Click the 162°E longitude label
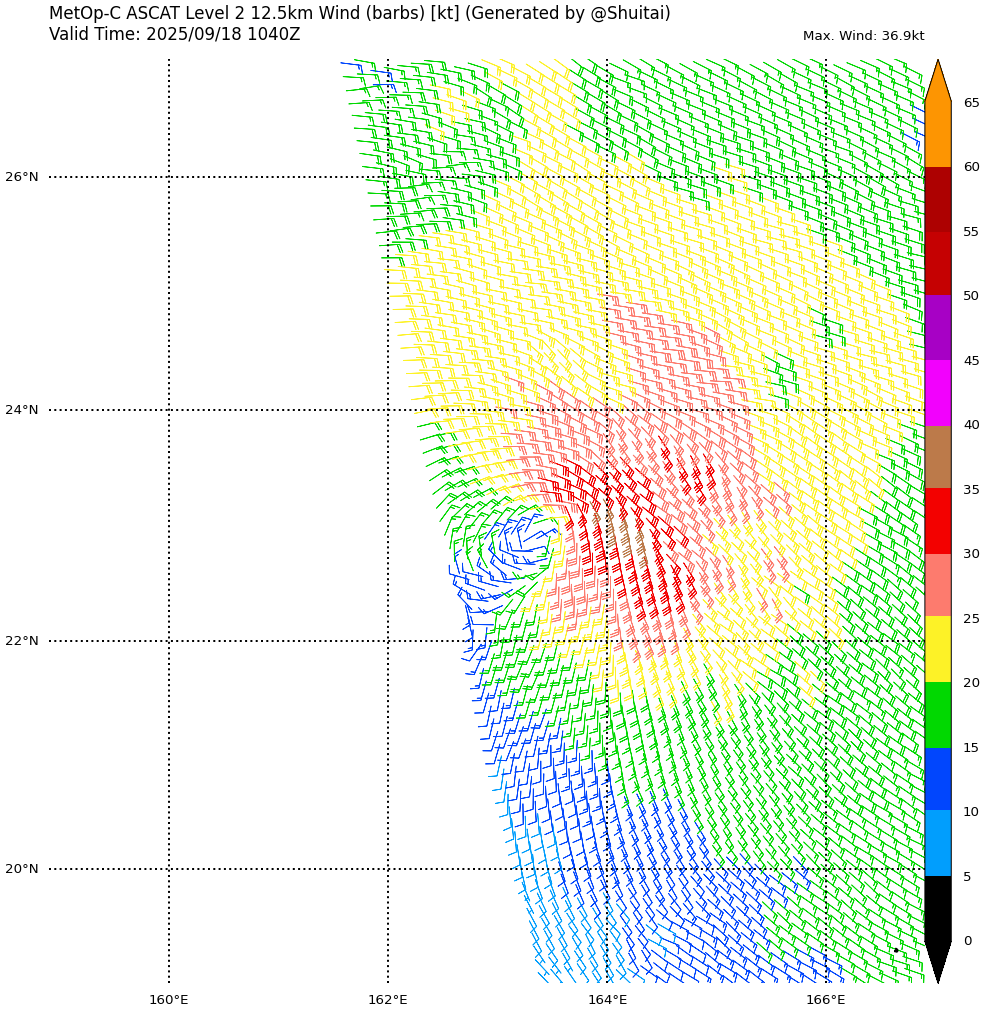Viewport: 984px width, 1011px height. [x=388, y=1000]
